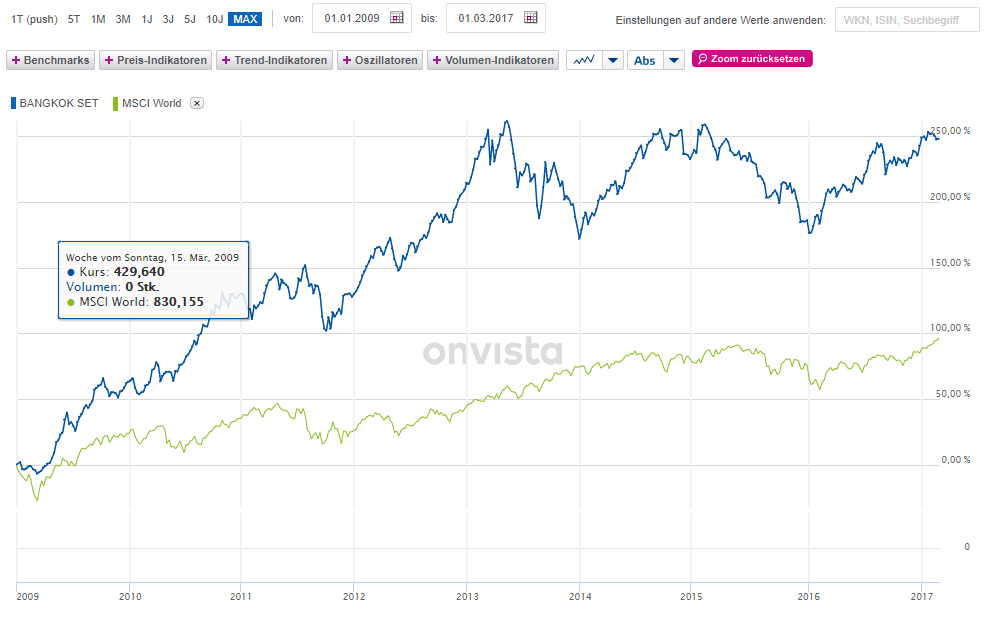Viewport: 992px width, 620px height.
Task: Select the 3M time range
Action: [123, 19]
